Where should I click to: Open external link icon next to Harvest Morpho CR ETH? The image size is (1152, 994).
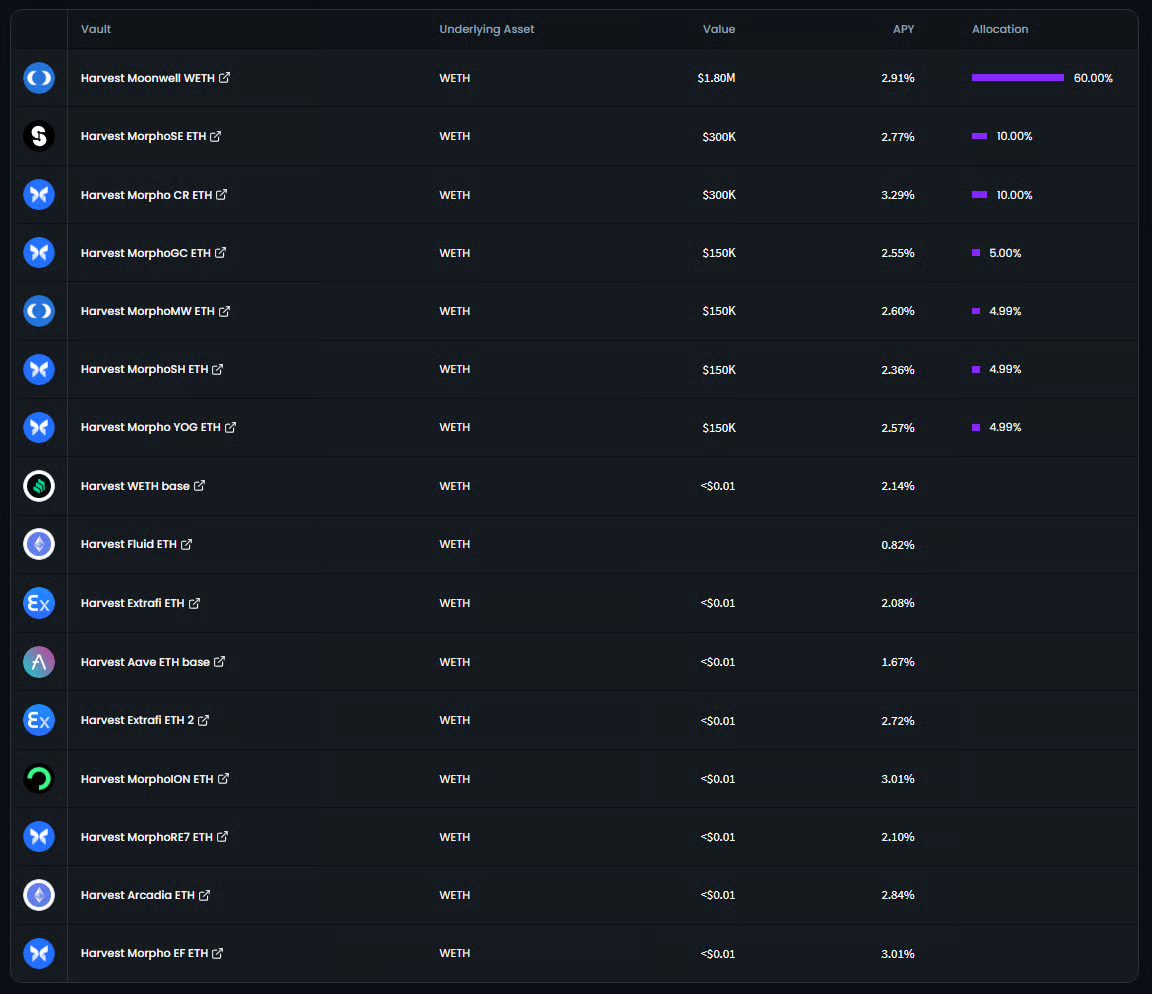point(222,195)
